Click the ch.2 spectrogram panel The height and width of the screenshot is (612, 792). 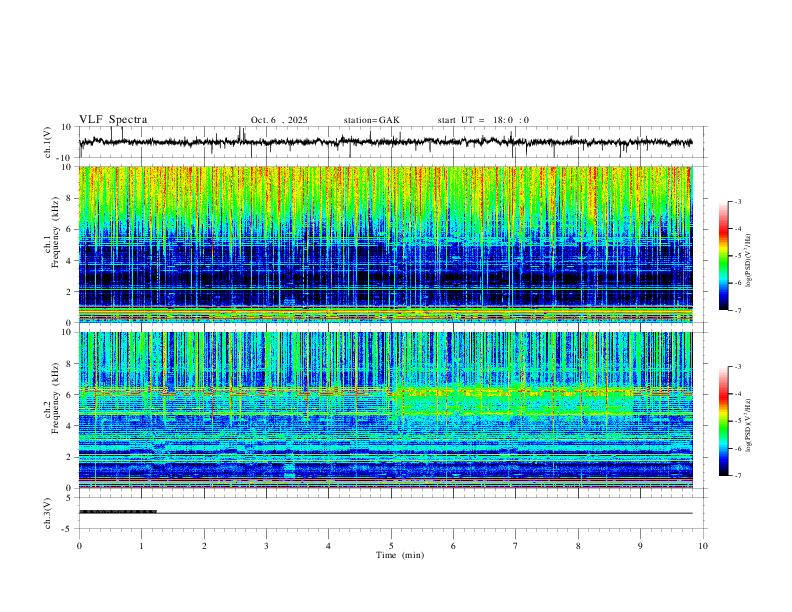click(385, 410)
